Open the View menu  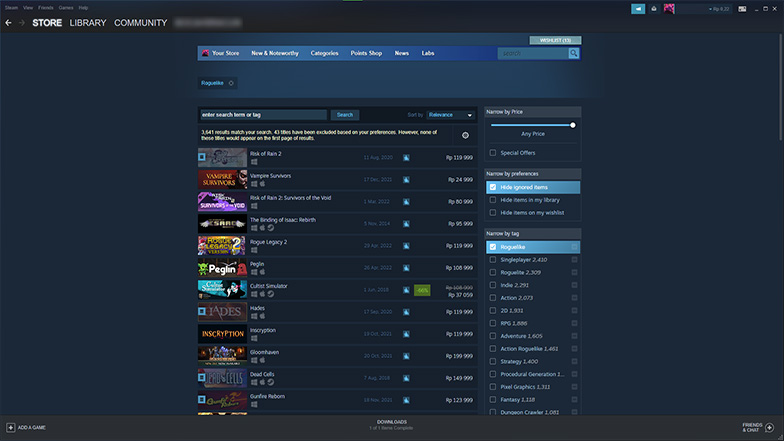28,8
